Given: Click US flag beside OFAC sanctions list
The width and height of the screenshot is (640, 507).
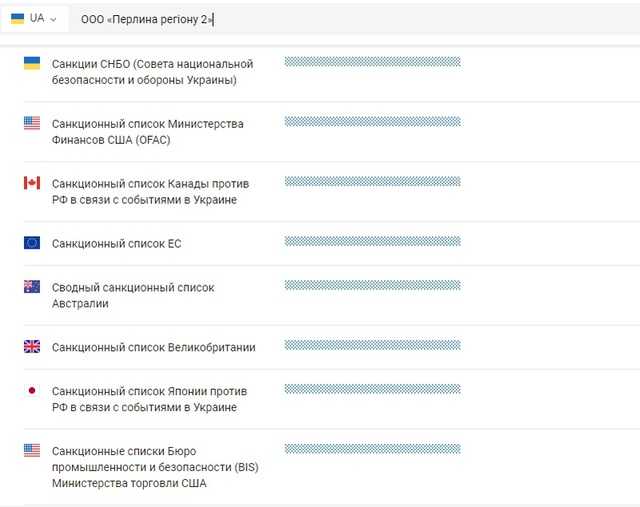Looking at the screenshot, I should click(32, 123).
